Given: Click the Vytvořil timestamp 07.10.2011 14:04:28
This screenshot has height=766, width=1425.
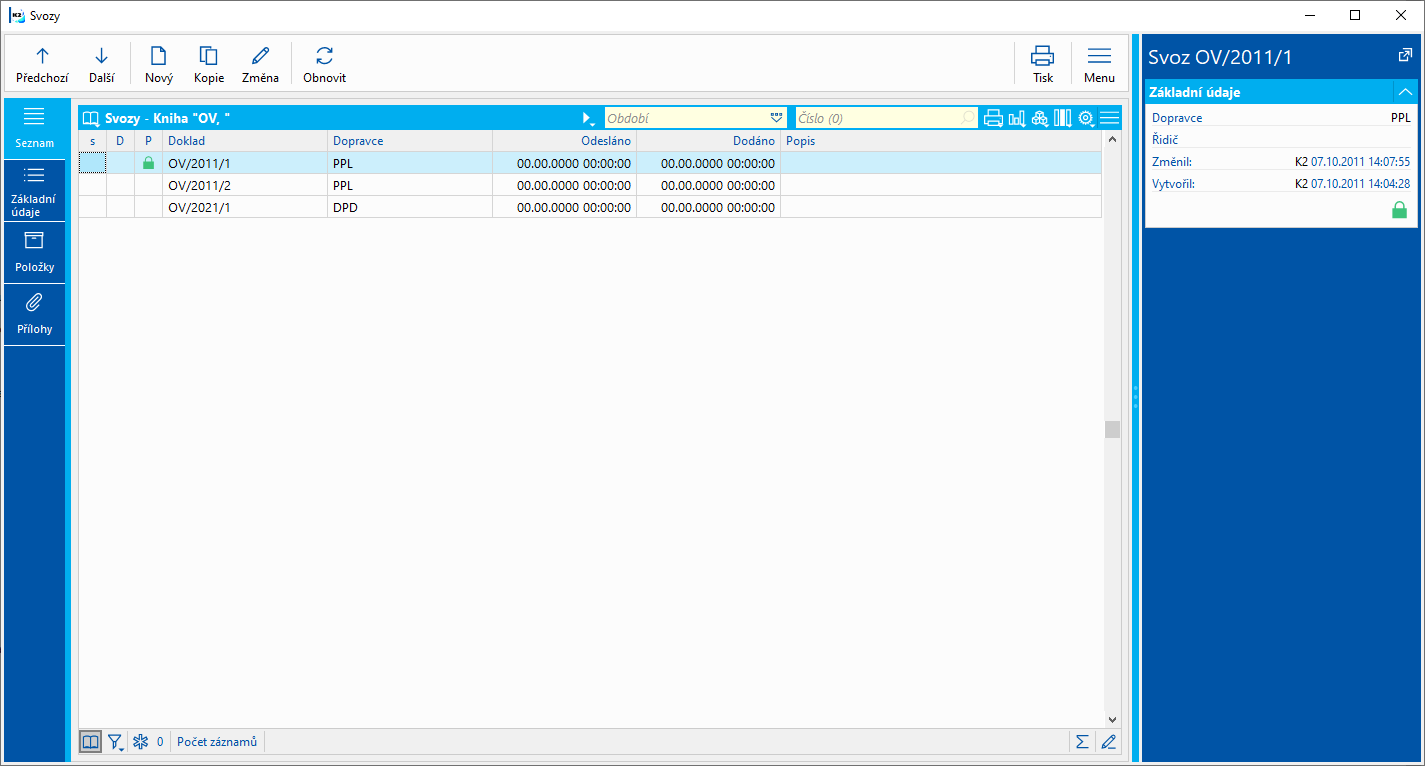Looking at the screenshot, I should pyautogui.click(x=1360, y=184).
